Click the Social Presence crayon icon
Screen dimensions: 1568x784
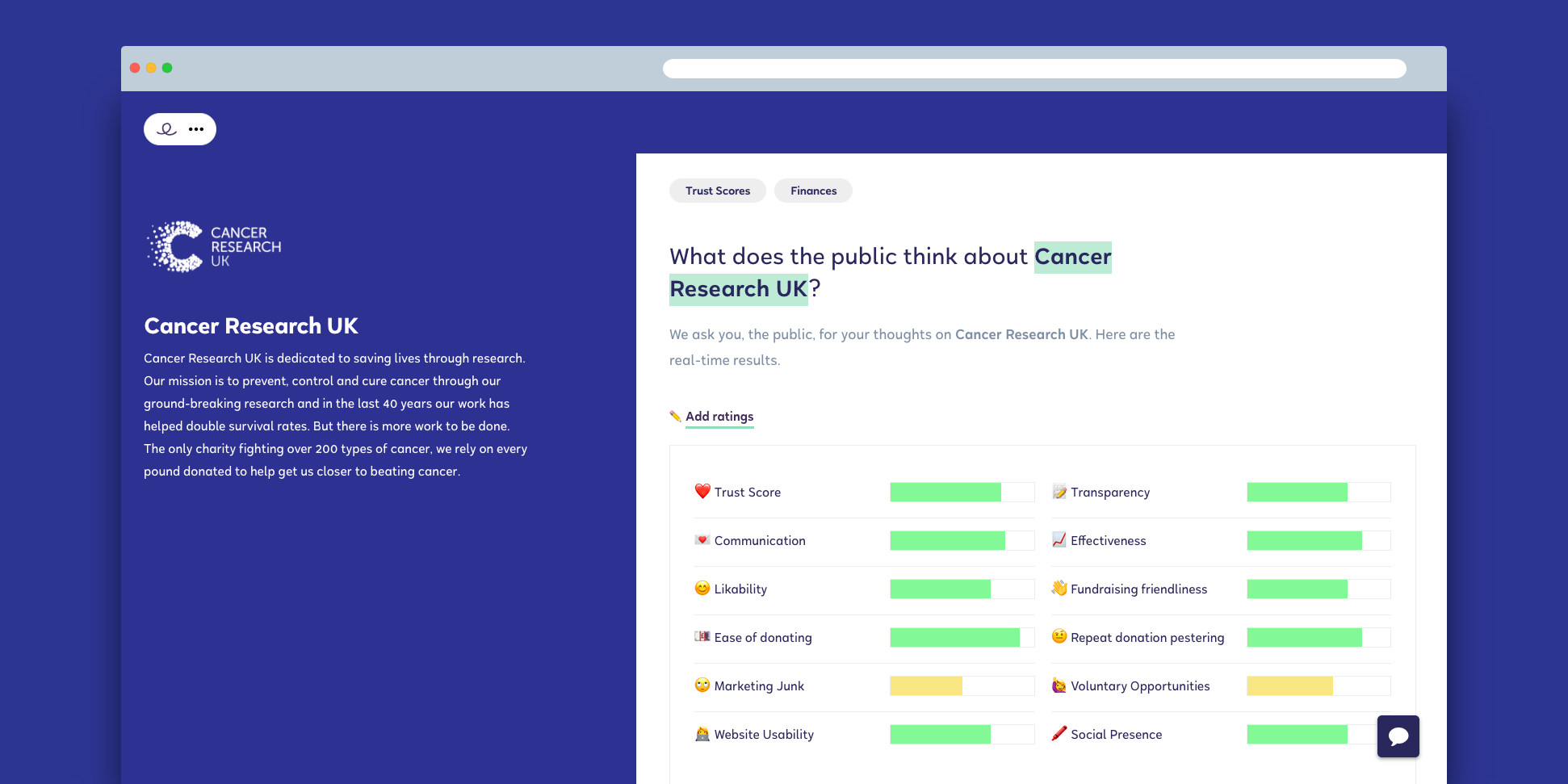click(1059, 733)
